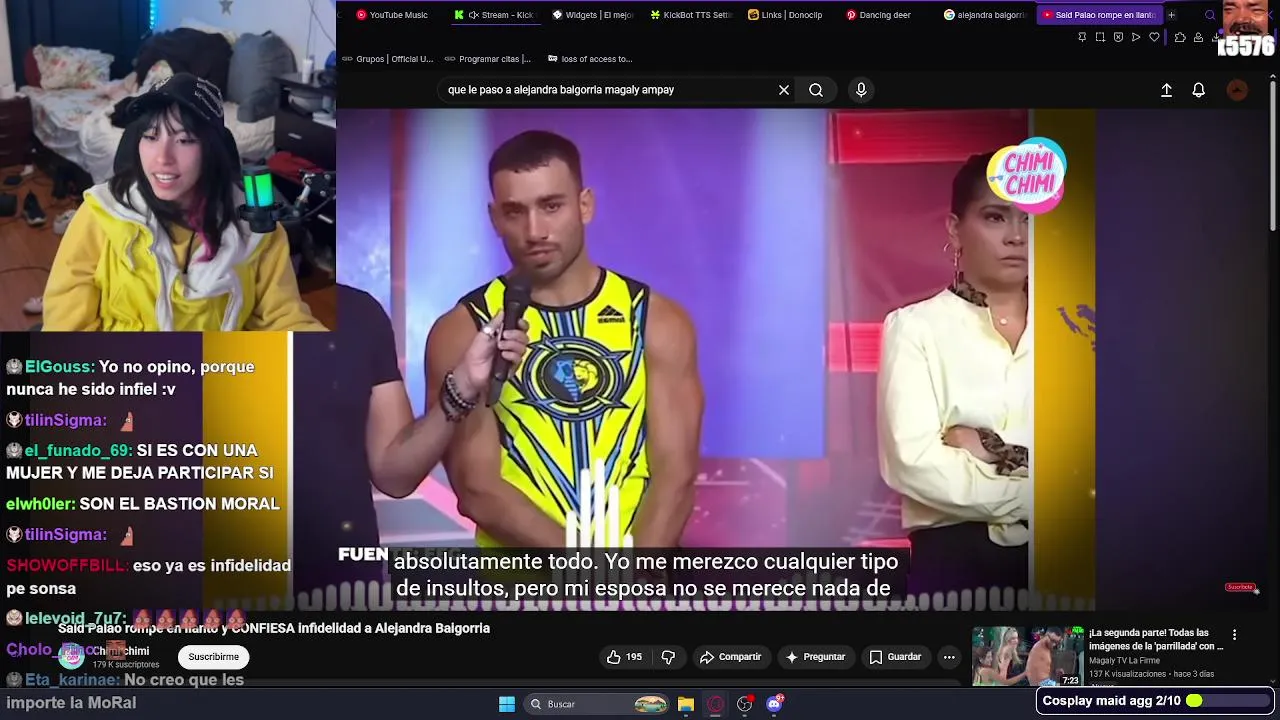Screen dimensions: 1280x720
Task: Click the recommended video title La segunda parte
Action: click(1155, 639)
